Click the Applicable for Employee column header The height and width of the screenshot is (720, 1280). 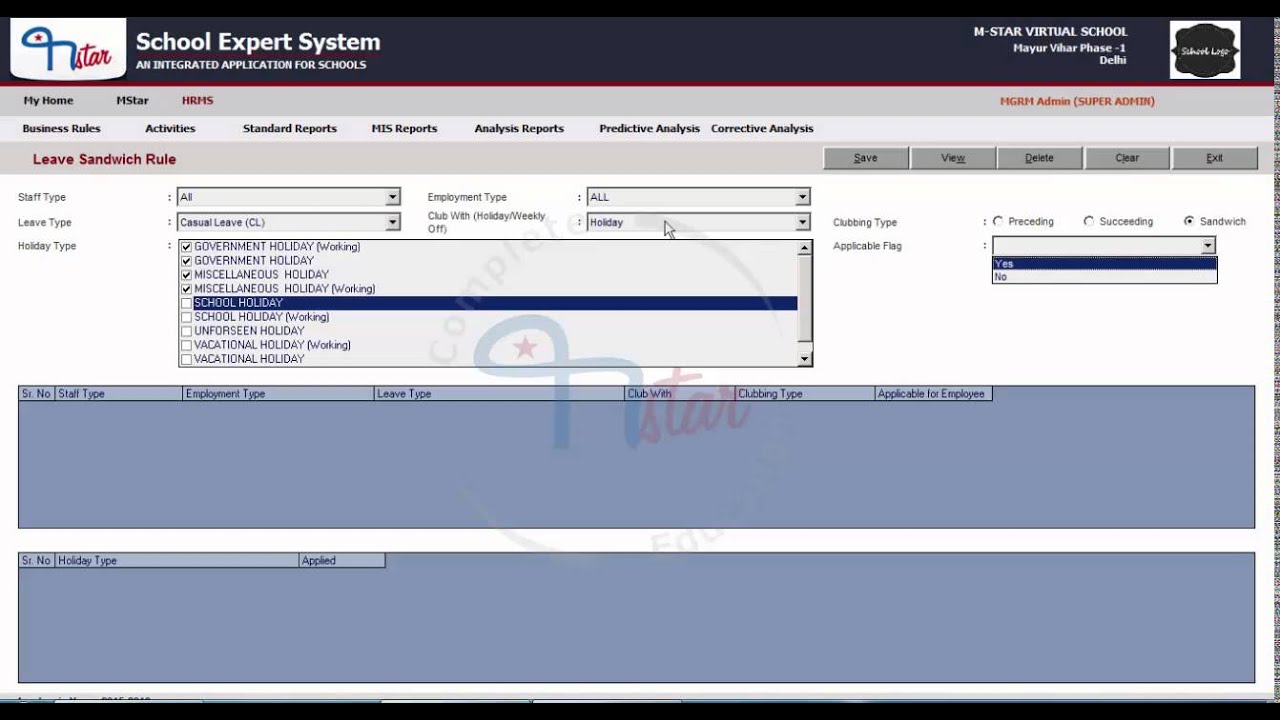[933, 394]
